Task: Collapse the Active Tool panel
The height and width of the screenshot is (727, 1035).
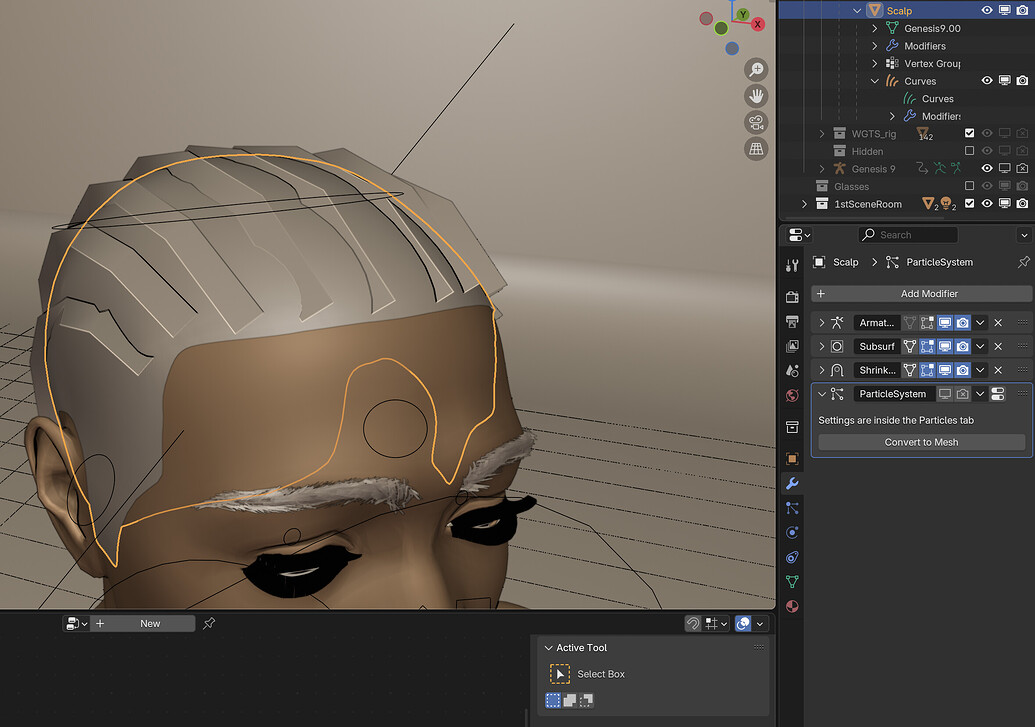Action: click(x=548, y=648)
